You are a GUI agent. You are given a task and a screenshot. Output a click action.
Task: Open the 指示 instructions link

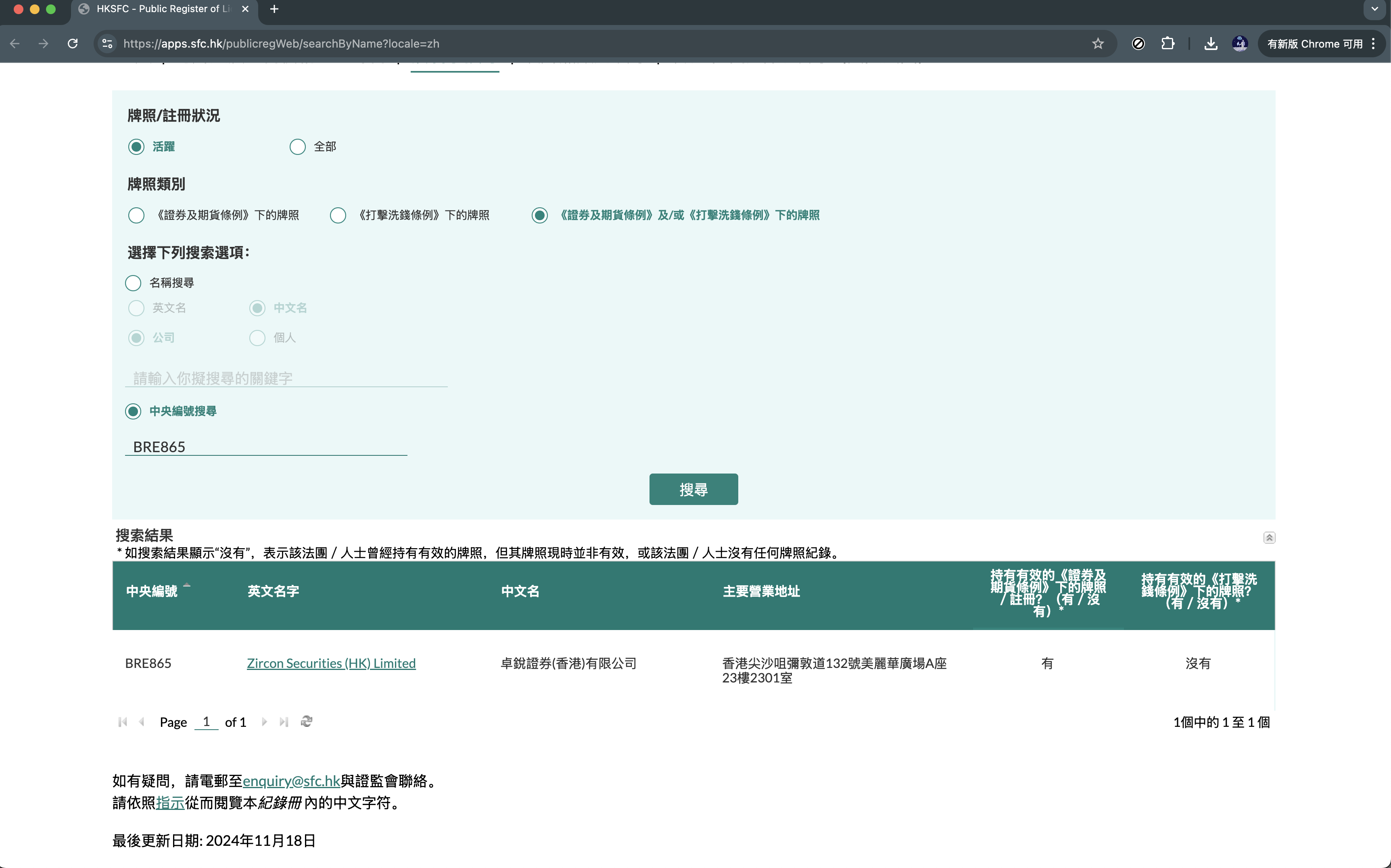point(170,803)
